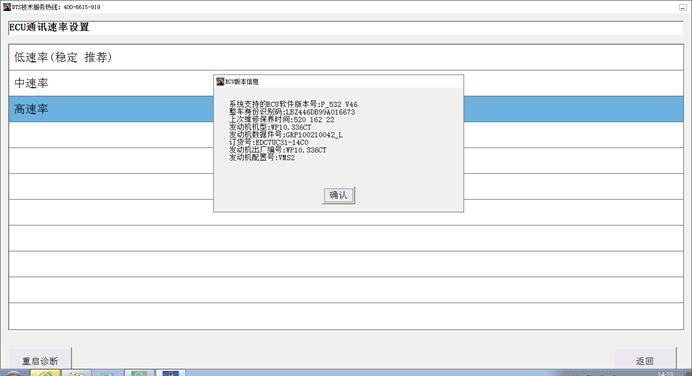The image size is (692, 376).
Task: Click the ECU版本信息 dialog title text
Action: point(242,82)
